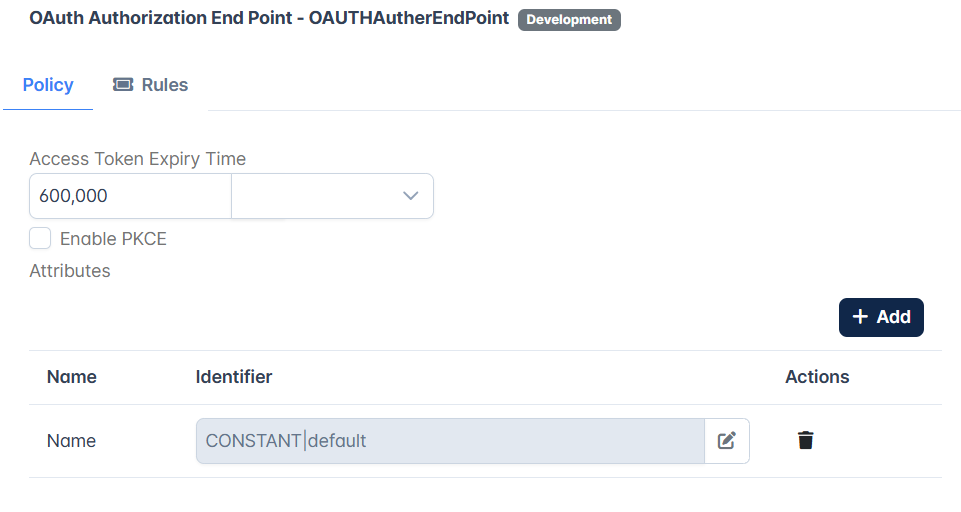Click the Development environment badge
The width and height of the screenshot is (961, 512).
(x=569, y=20)
